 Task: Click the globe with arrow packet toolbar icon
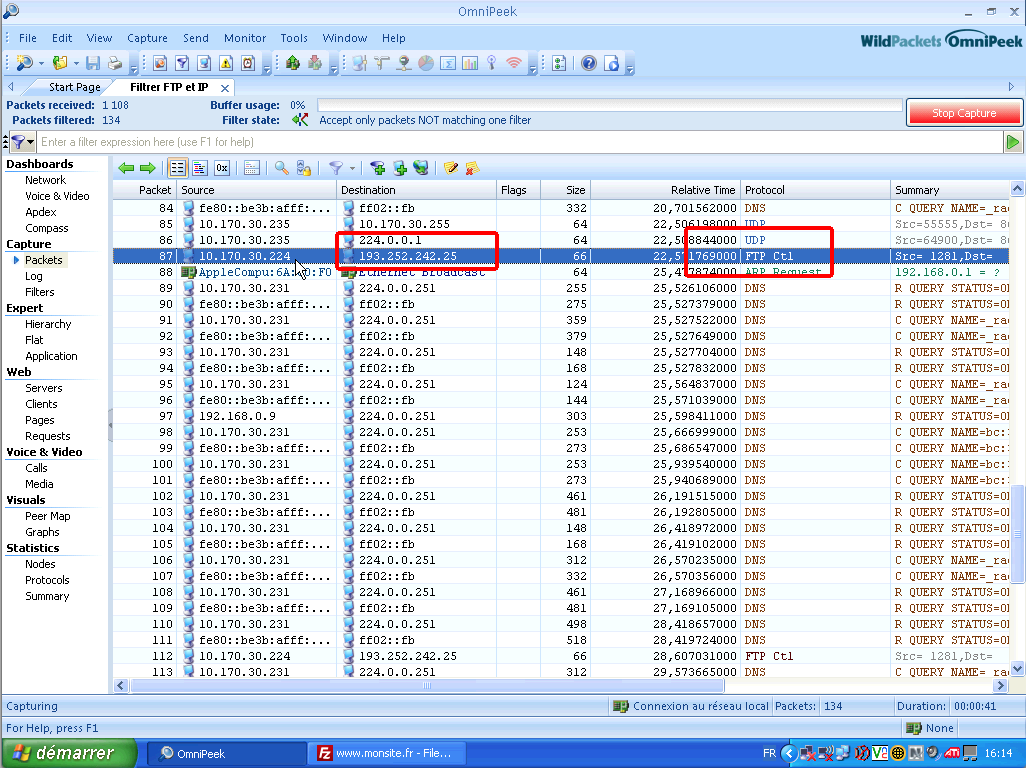click(x=421, y=168)
